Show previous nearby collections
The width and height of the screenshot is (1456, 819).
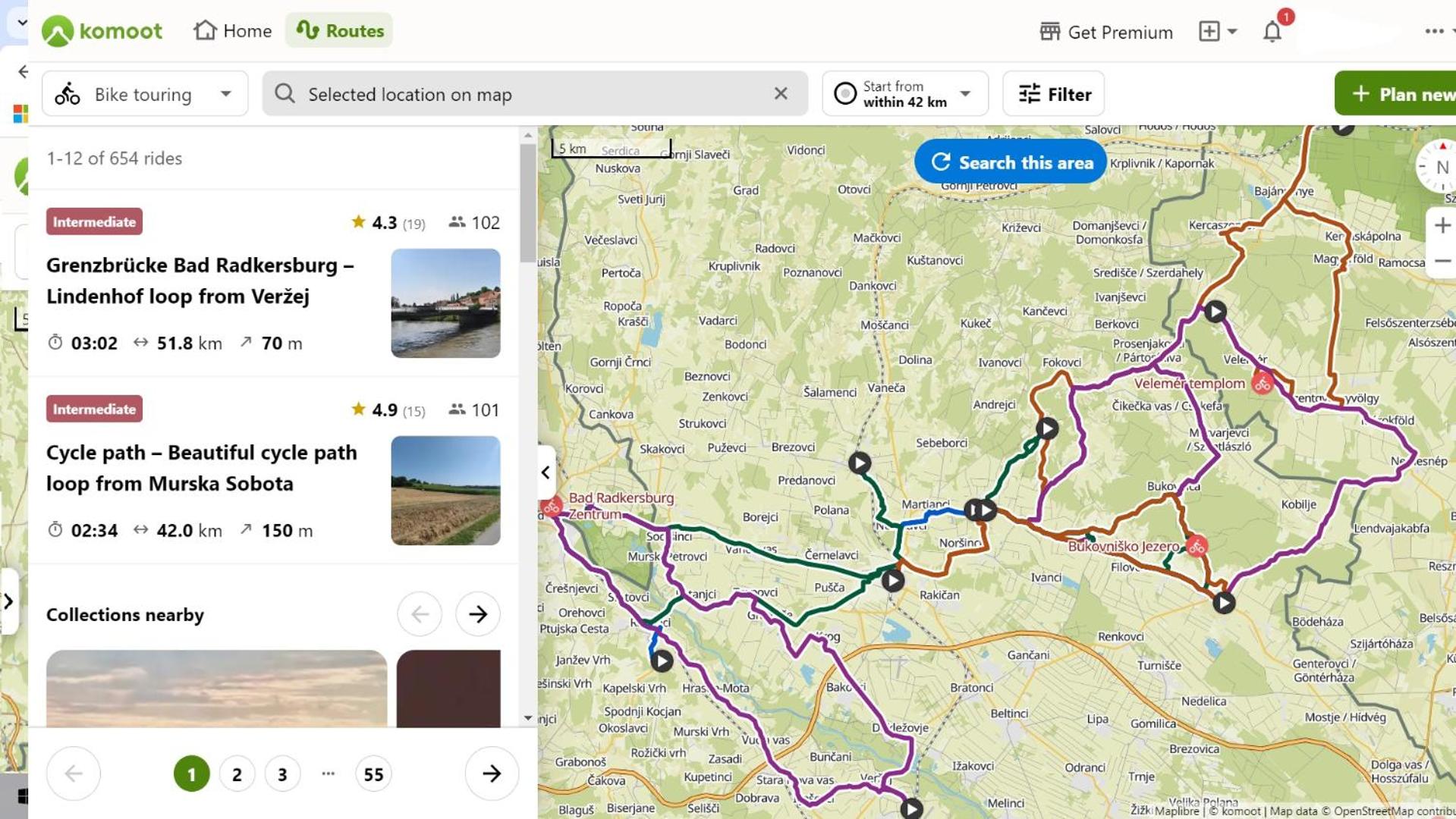(x=420, y=614)
